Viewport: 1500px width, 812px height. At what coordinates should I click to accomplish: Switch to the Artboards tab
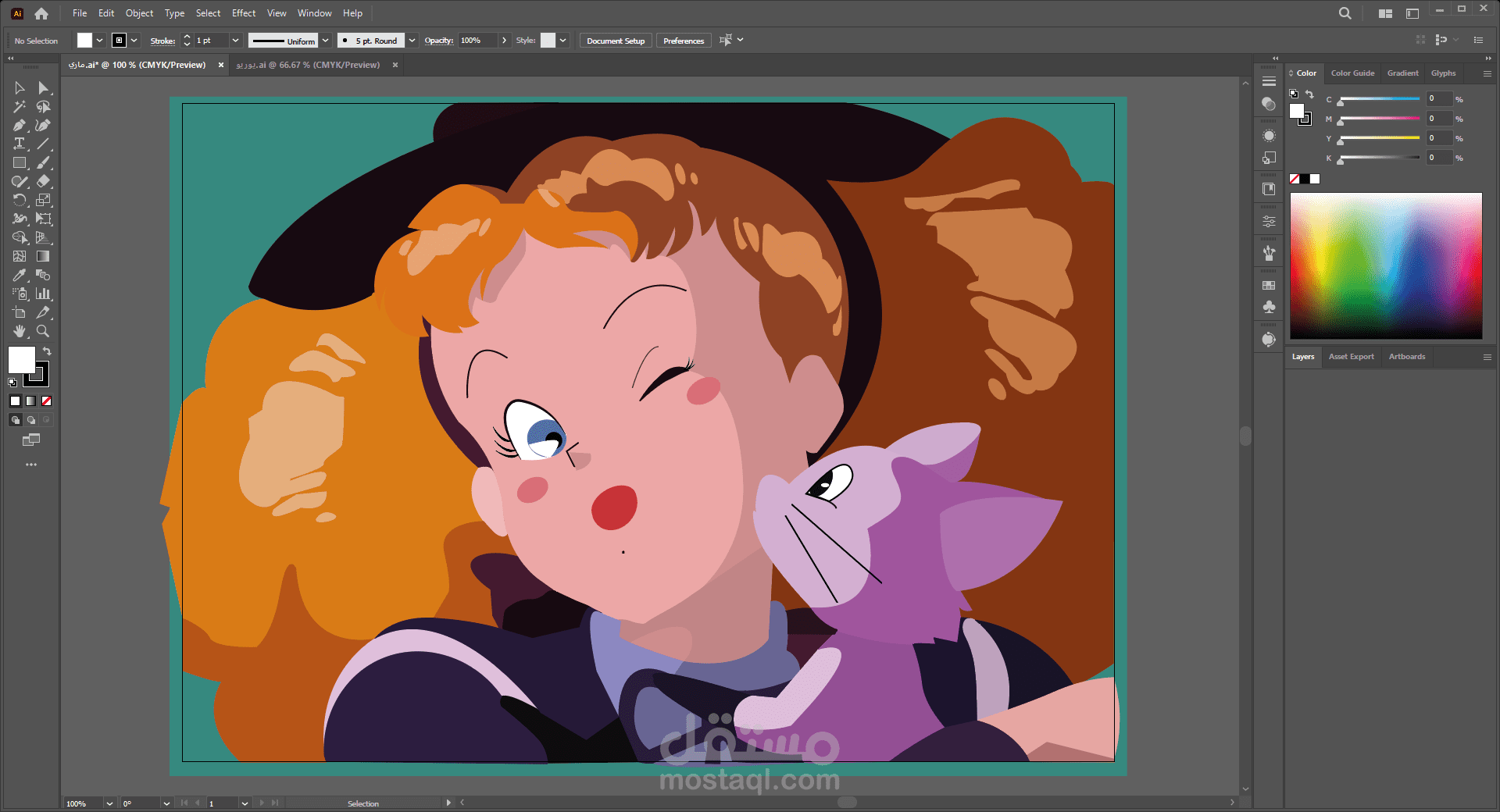[1407, 357]
